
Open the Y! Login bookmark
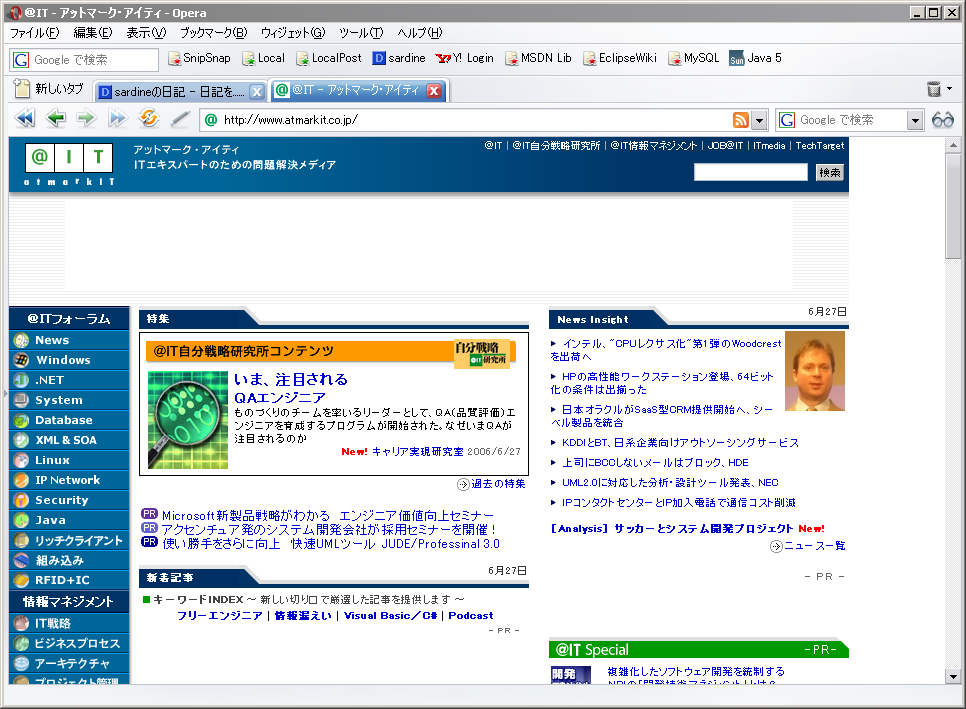(x=465, y=58)
